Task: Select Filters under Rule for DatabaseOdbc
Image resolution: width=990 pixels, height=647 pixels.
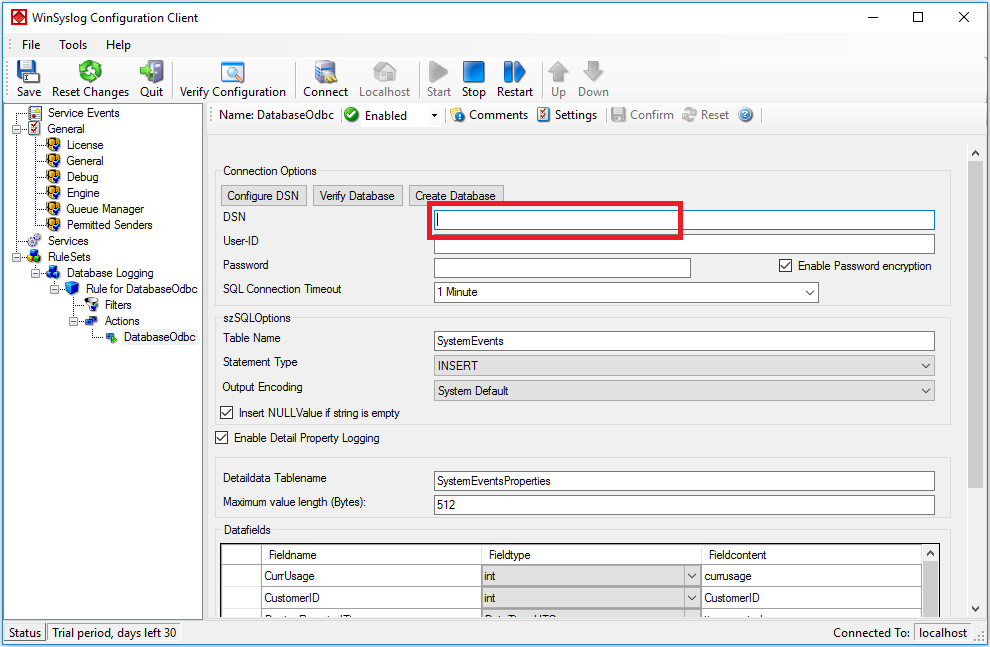Action: [x=117, y=305]
